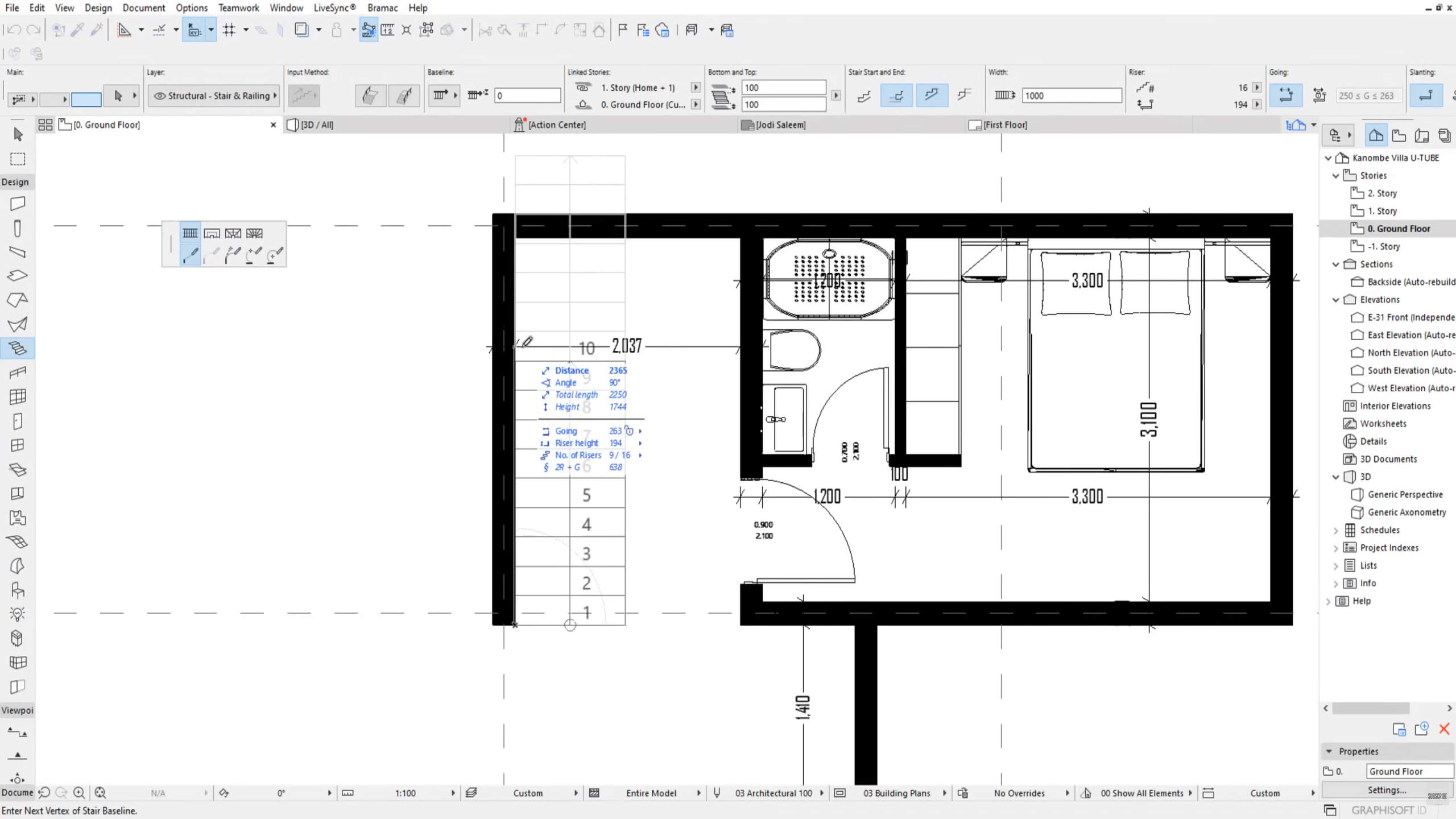1456x819 pixels.
Task: Select the Lamp tool in toolbox
Action: (x=18, y=614)
